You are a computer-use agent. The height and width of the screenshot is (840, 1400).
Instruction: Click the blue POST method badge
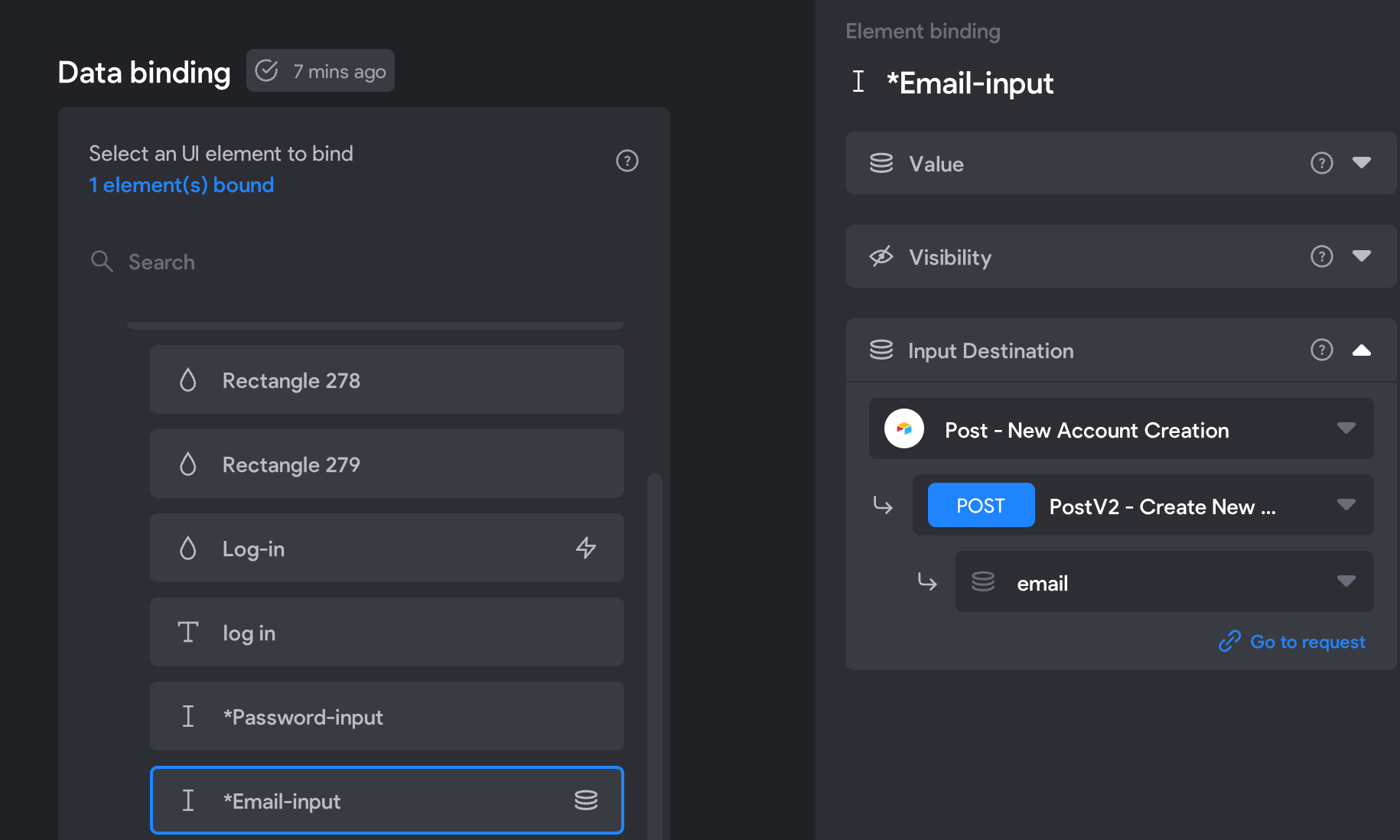pyautogui.click(x=981, y=505)
